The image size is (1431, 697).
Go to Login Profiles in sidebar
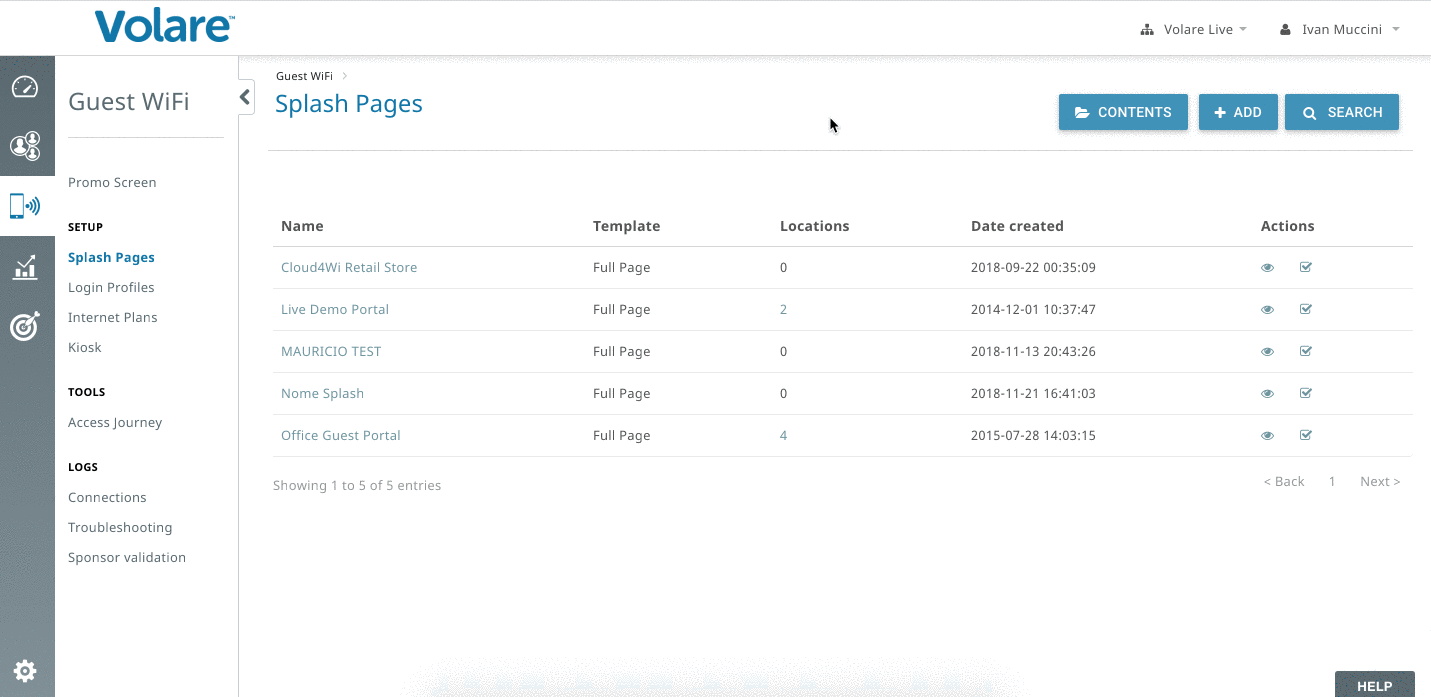111,287
